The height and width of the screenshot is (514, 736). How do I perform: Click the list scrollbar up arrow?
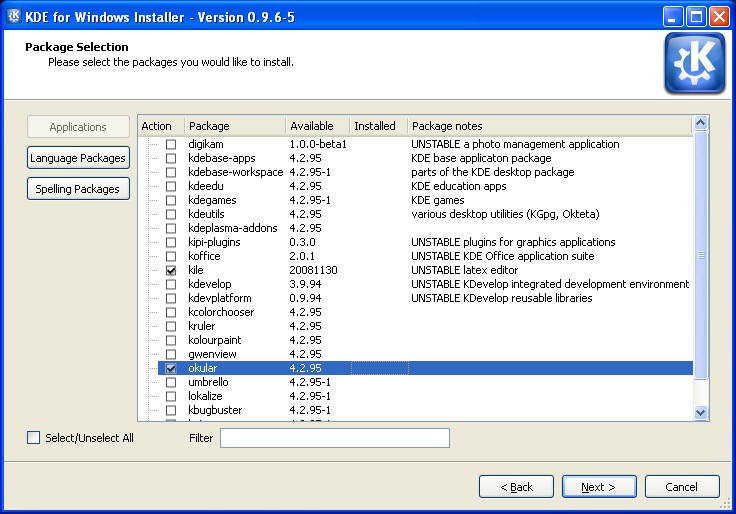click(701, 123)
